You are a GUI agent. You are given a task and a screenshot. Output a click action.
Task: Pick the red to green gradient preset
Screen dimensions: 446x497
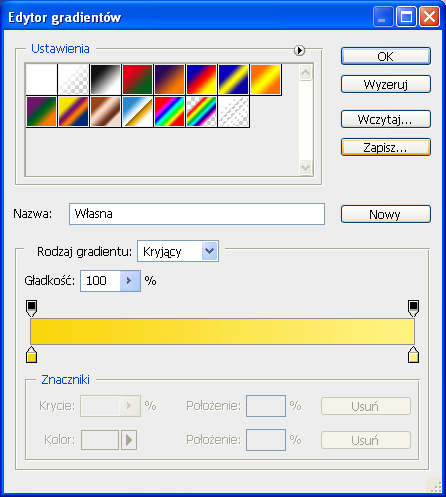[x=137, y=80]
